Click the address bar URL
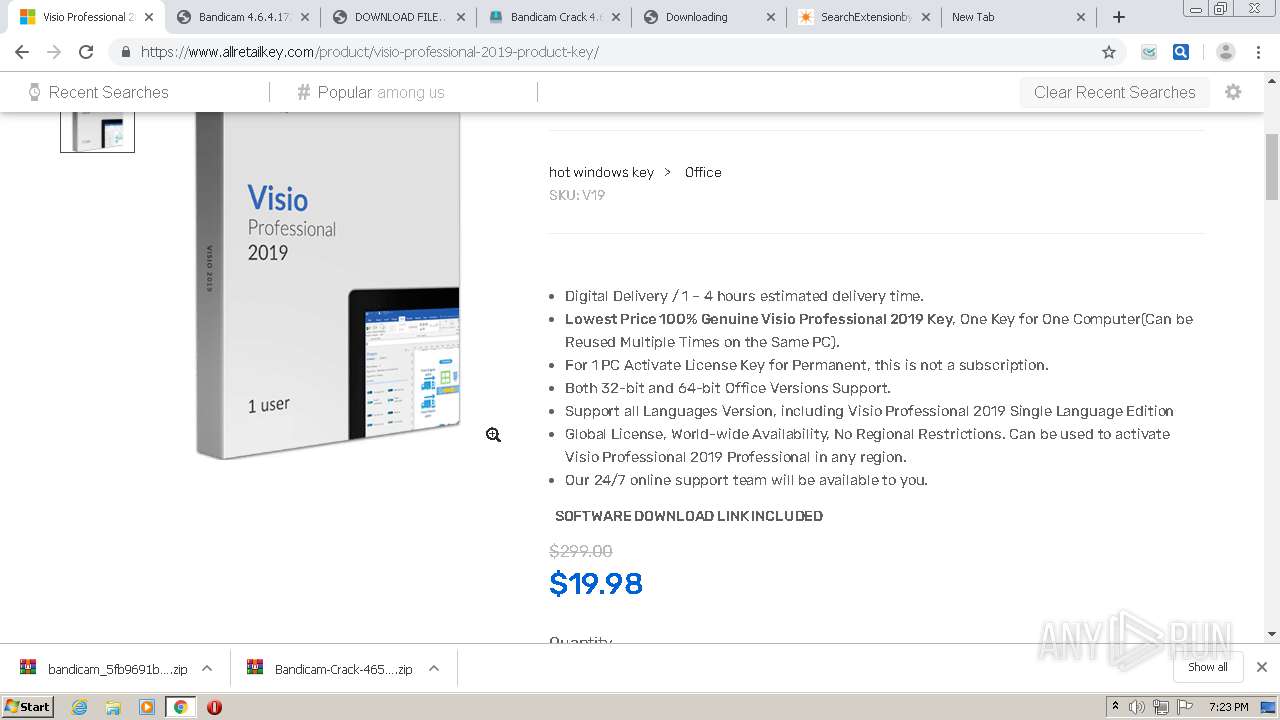Image resolution: width=1280 pixels, height=720 pixels. 370,52
